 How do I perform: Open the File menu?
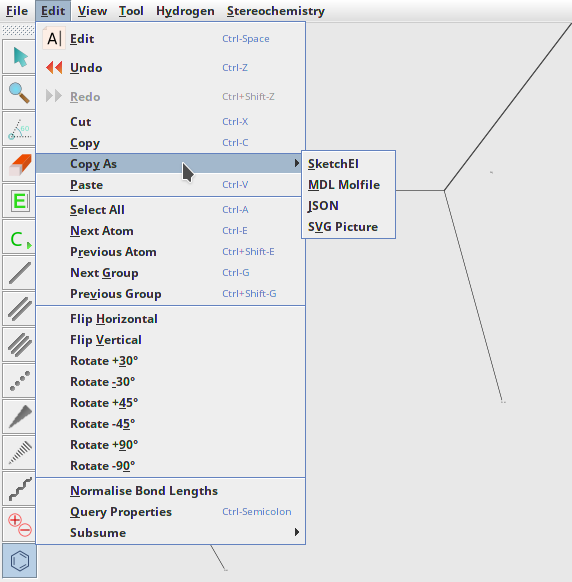tap(17, 11)
